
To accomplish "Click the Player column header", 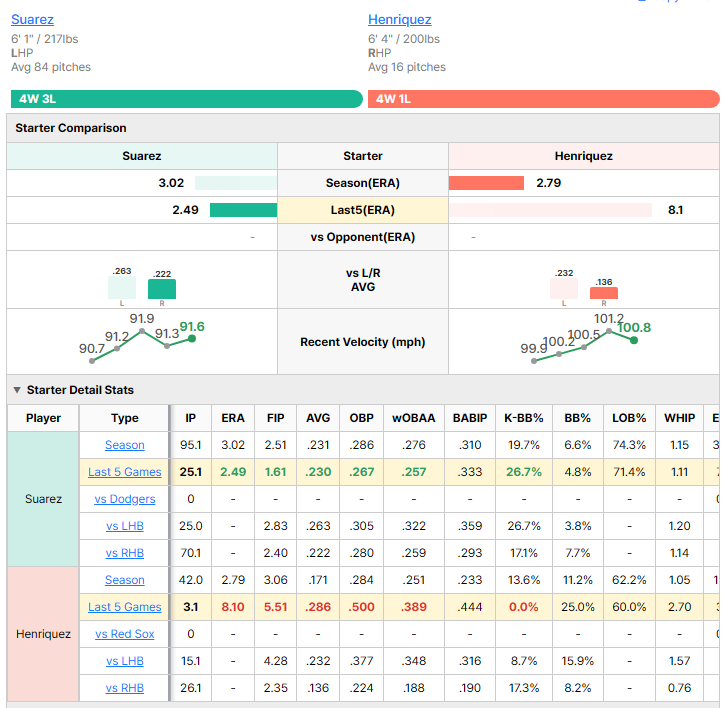I will pyautogui.click(x=44, y=418).
